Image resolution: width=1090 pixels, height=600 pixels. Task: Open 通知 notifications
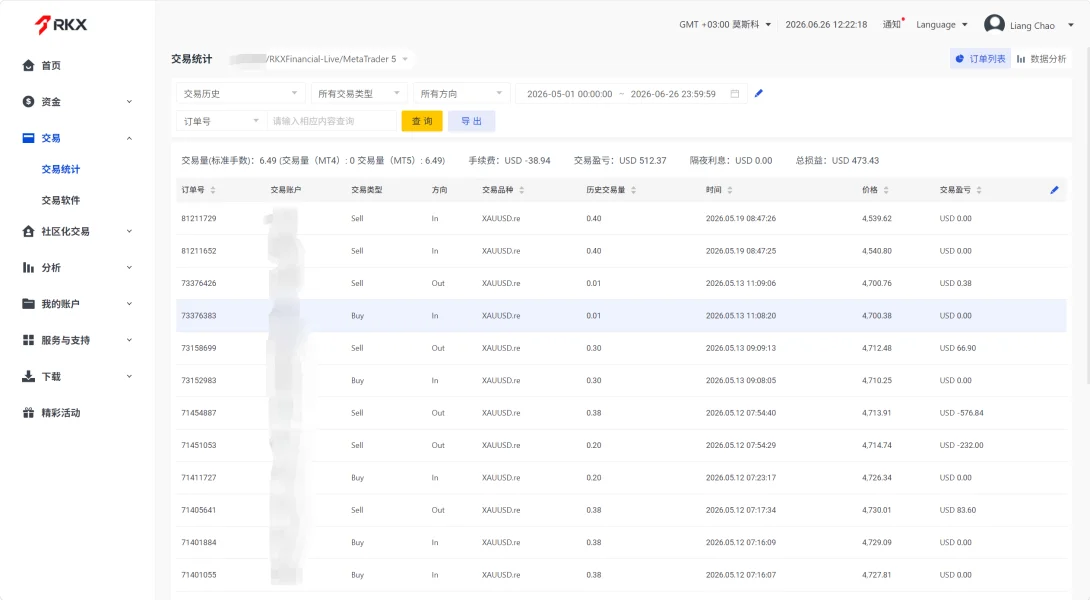click(x=893, y=24)
